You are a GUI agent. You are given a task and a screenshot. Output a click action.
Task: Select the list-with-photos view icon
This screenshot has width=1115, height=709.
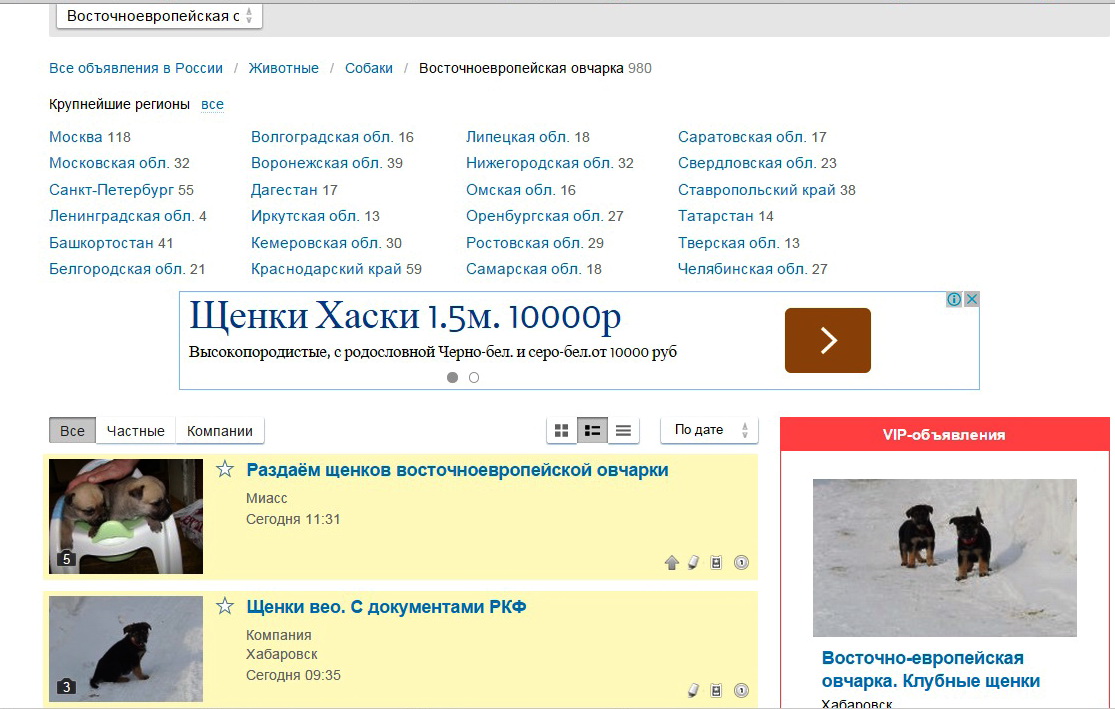(593, 430)
